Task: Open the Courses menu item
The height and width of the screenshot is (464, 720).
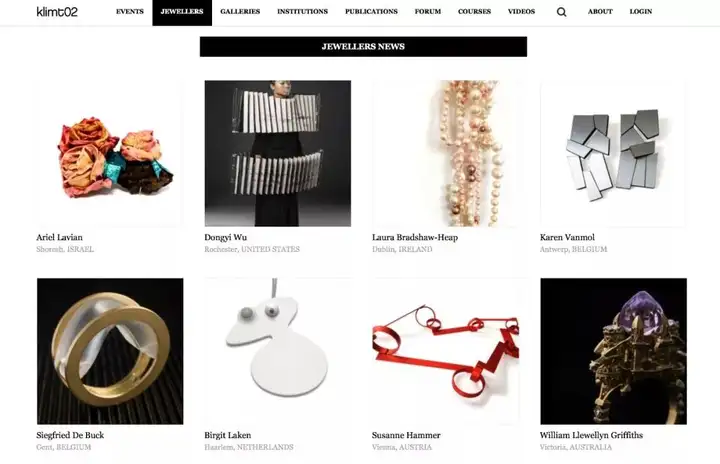Action: pos(474,11)
